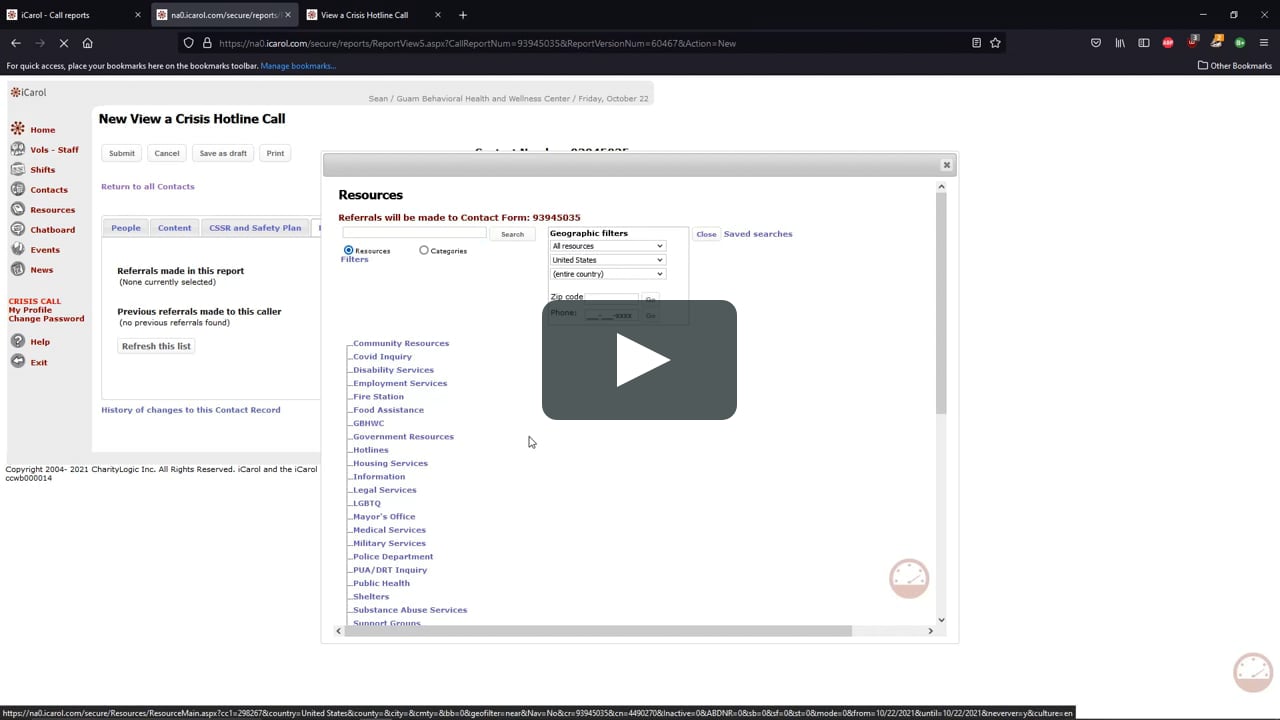Go back in browser history
Viewport: 1280px width, 720px height.
click(x=16, y=43)
